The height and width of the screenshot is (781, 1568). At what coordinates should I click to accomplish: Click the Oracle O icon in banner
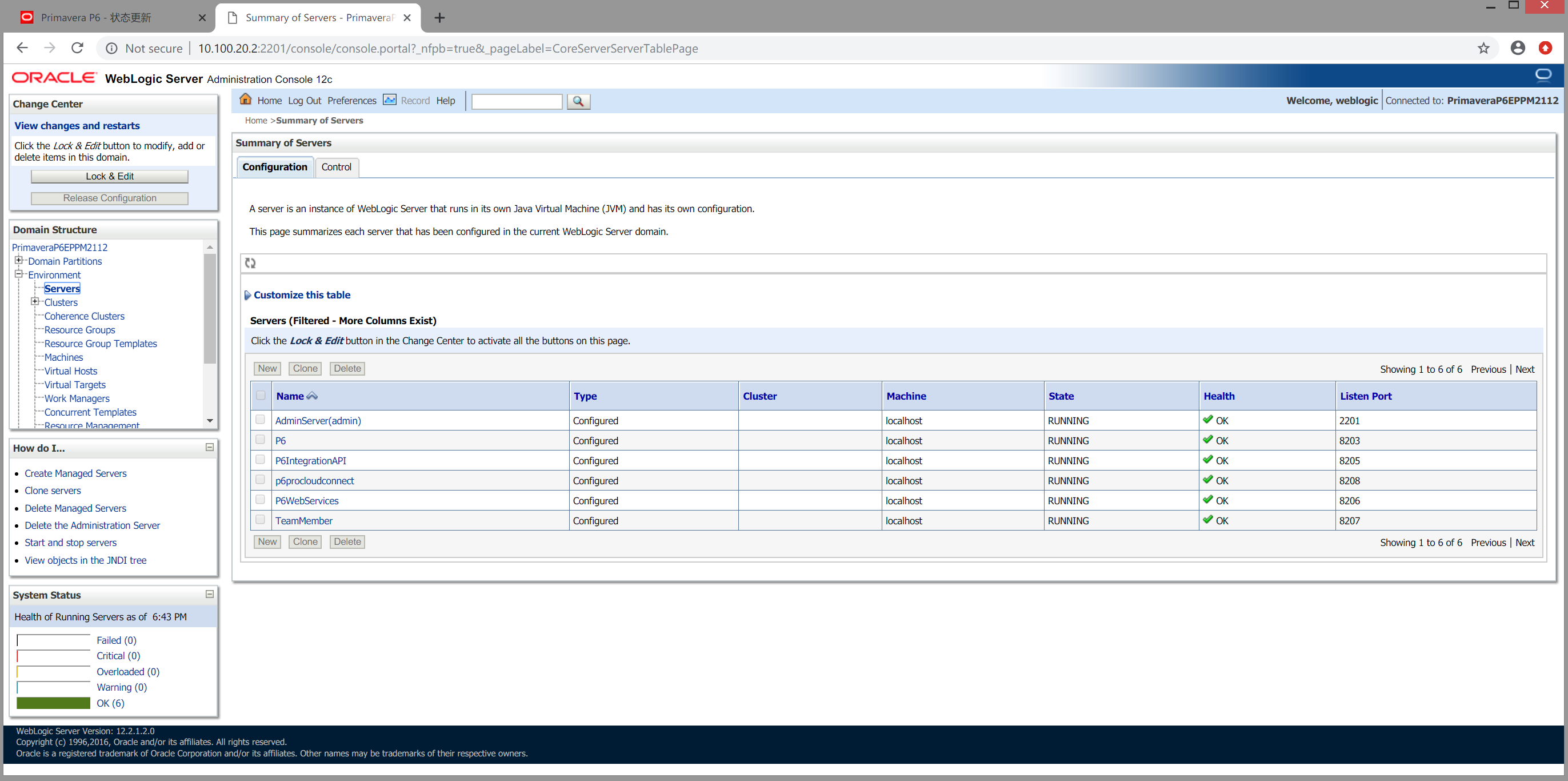1543,75
